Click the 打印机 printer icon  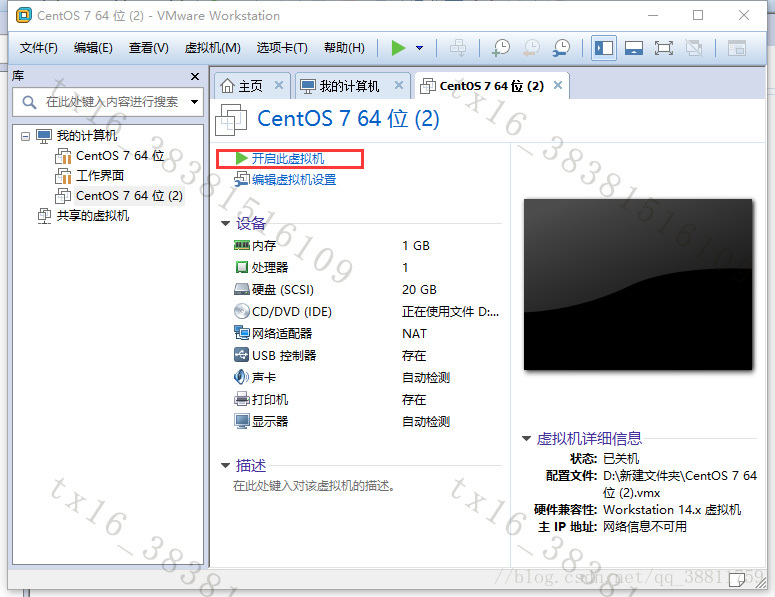tap(242, 399)
